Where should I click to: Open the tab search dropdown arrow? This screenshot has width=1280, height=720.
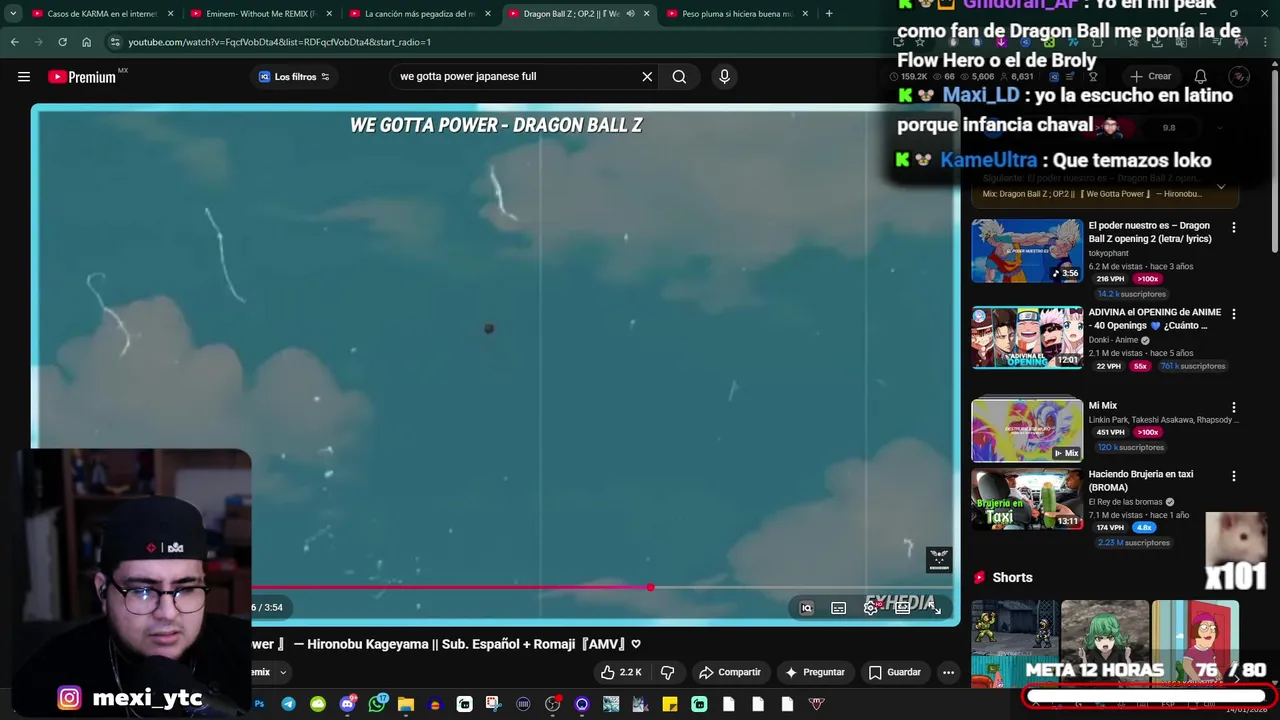tap(13, 14)
